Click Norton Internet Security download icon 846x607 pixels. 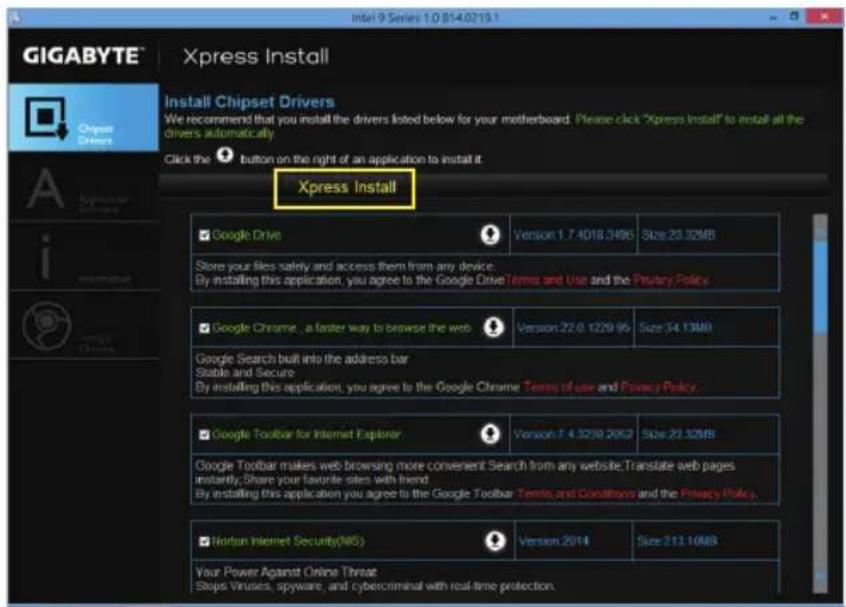click(x=495, y=541)
